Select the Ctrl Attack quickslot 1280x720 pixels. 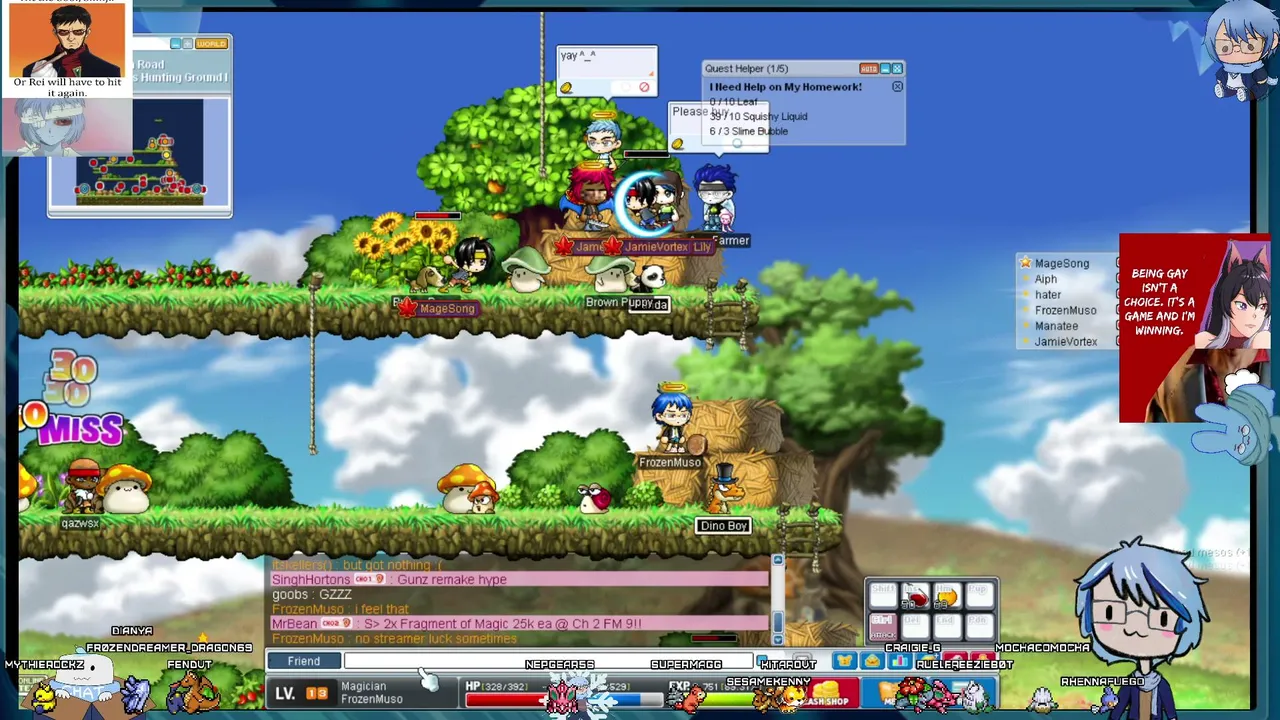[x=883, y=626]
